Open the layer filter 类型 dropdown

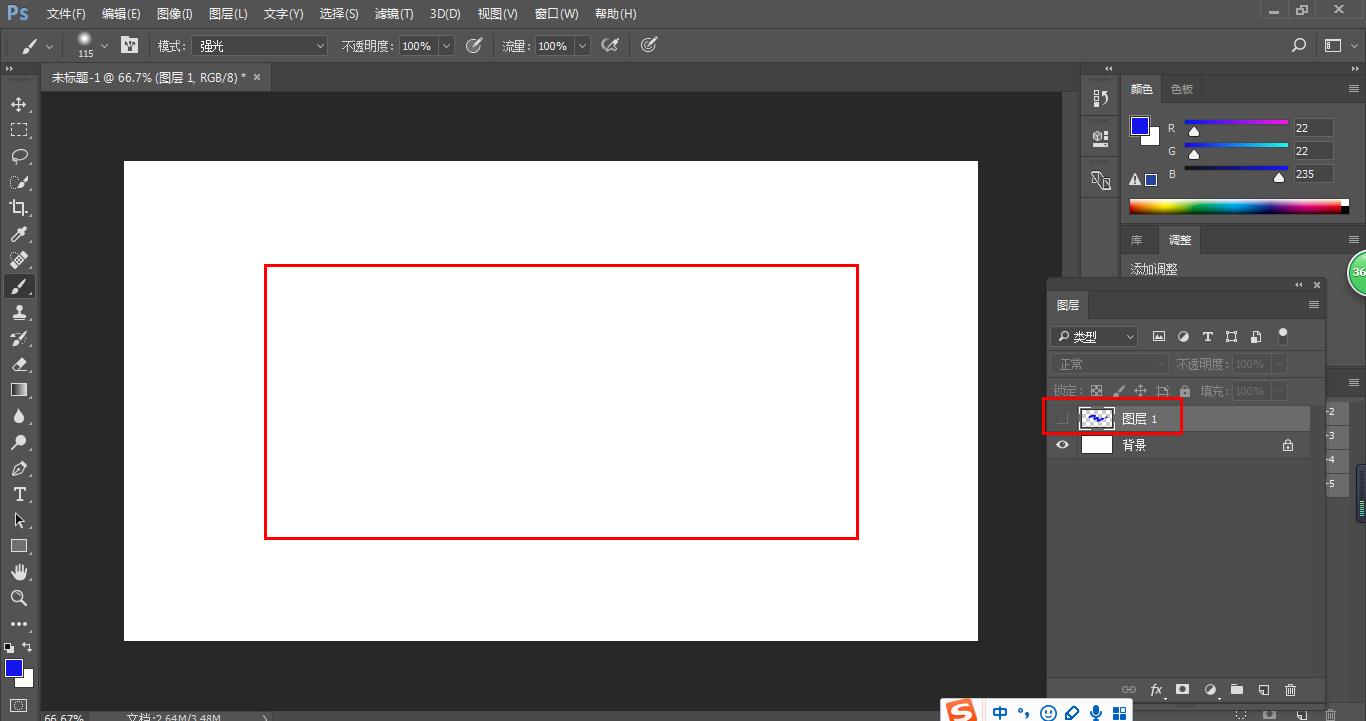pos(1095,337)
